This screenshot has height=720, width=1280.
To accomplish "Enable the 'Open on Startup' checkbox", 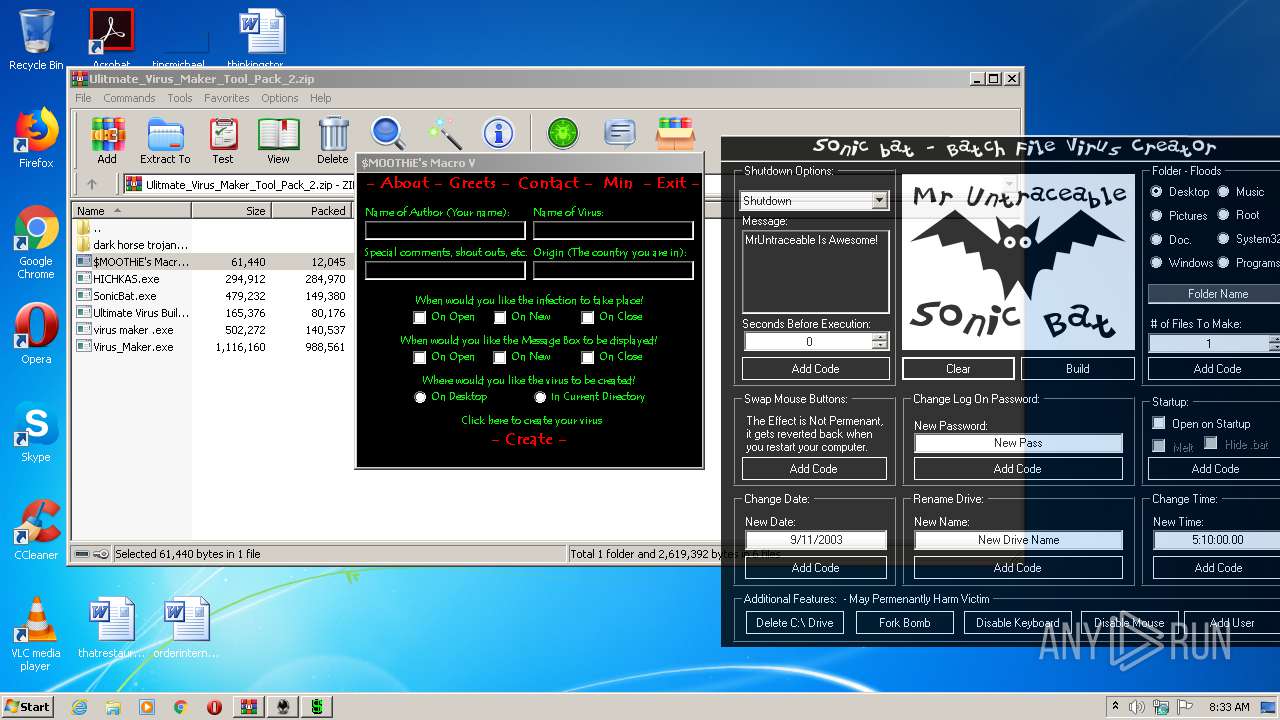I will click(x=1159, y=423).
